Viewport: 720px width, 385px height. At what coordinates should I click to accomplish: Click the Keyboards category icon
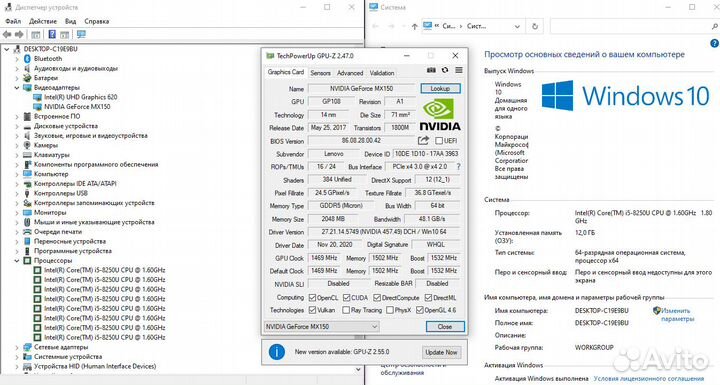tap(27, 155)
